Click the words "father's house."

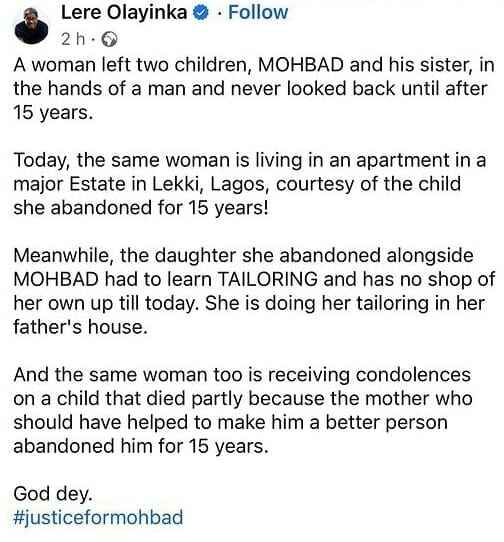click(81, 327)
